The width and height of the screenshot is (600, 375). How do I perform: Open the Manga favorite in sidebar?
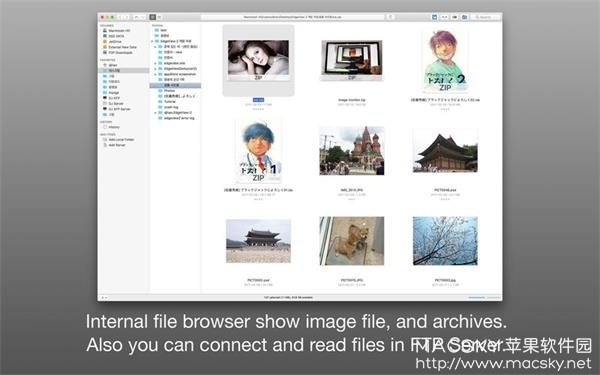click(114, 93)
